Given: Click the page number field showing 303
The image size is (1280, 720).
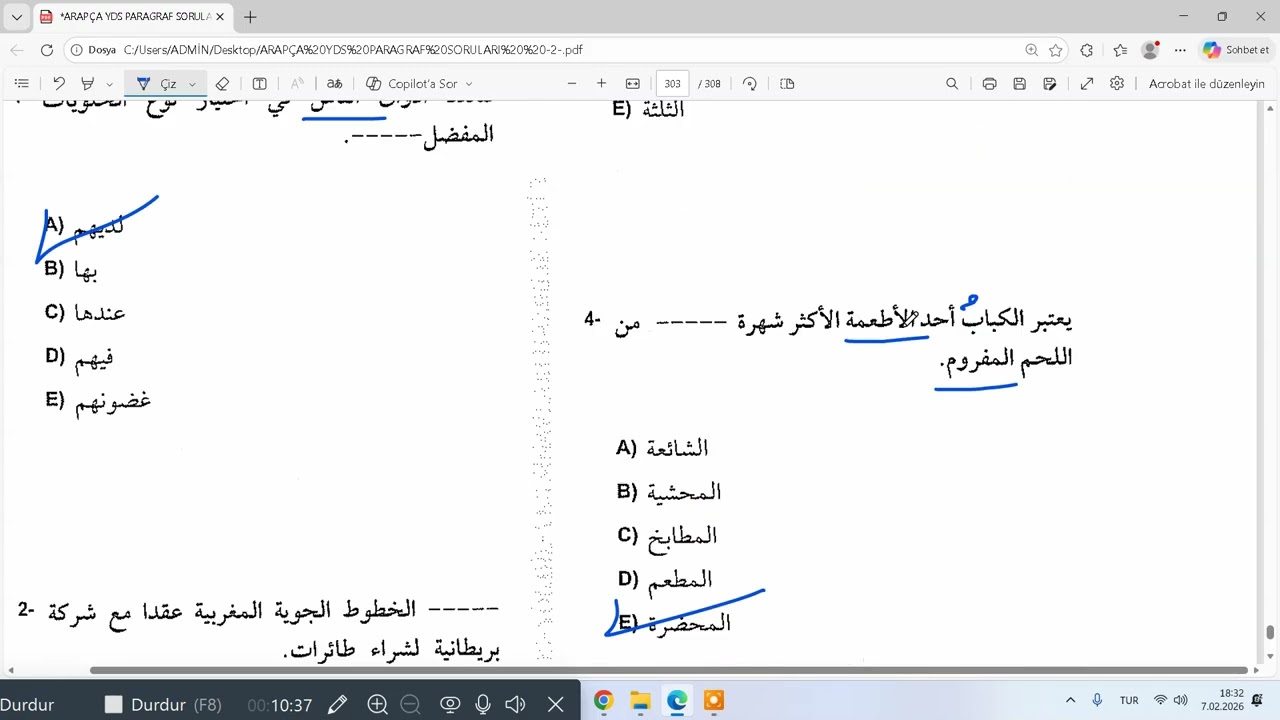Looking at the screenshot, I should (672, 84).
